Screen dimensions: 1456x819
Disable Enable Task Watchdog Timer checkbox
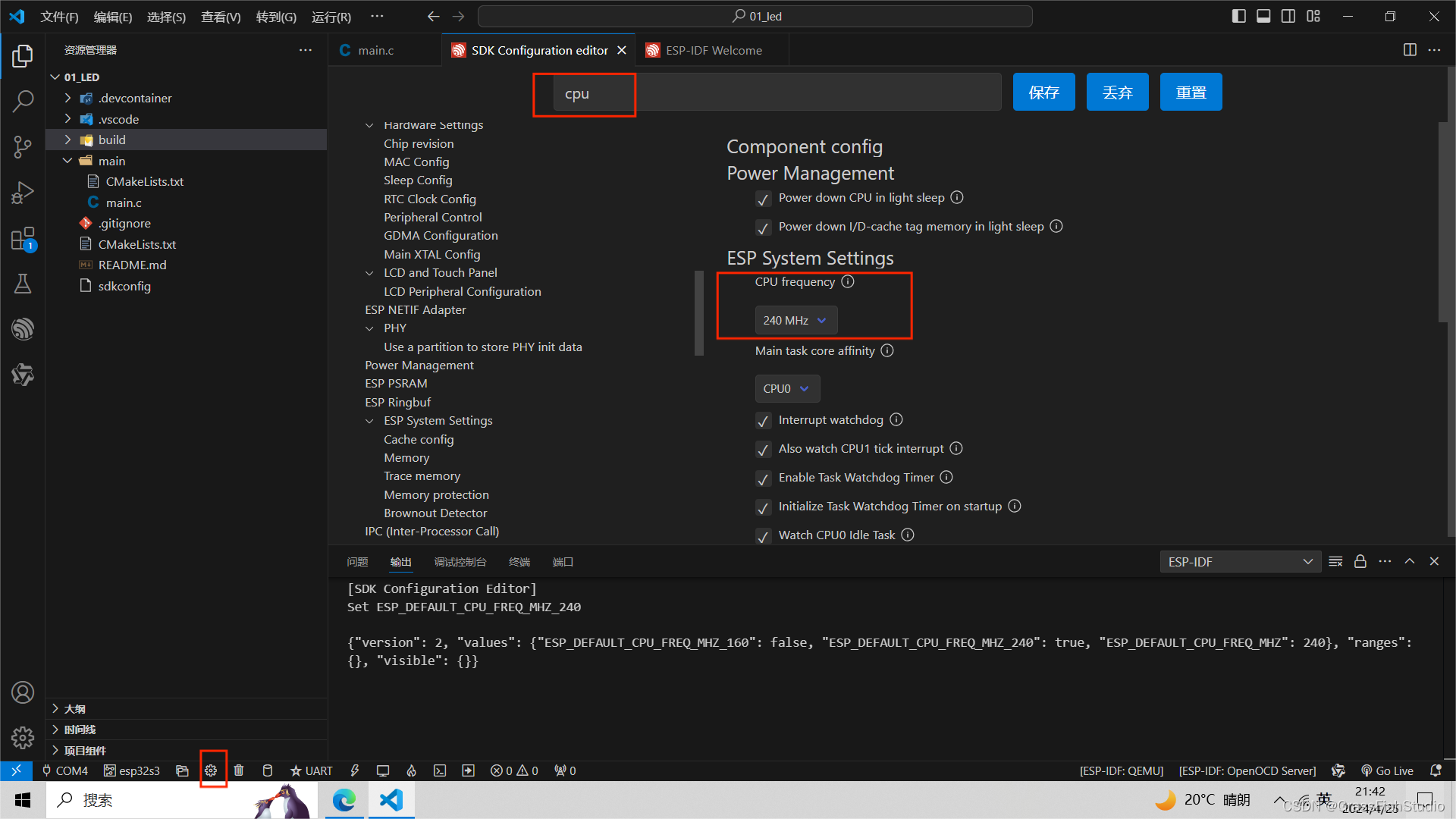point(763,479)
